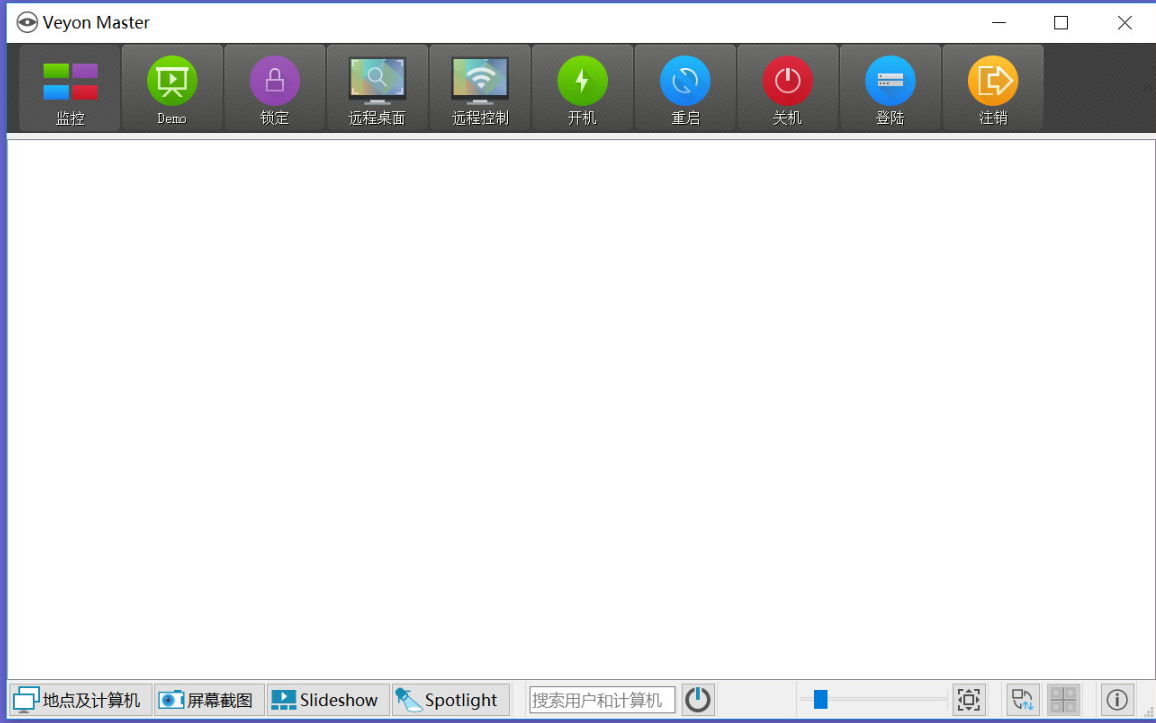Select the 监控 monitoring mode icon
This screenshot has width=1156, height=723.
point(68,88)
